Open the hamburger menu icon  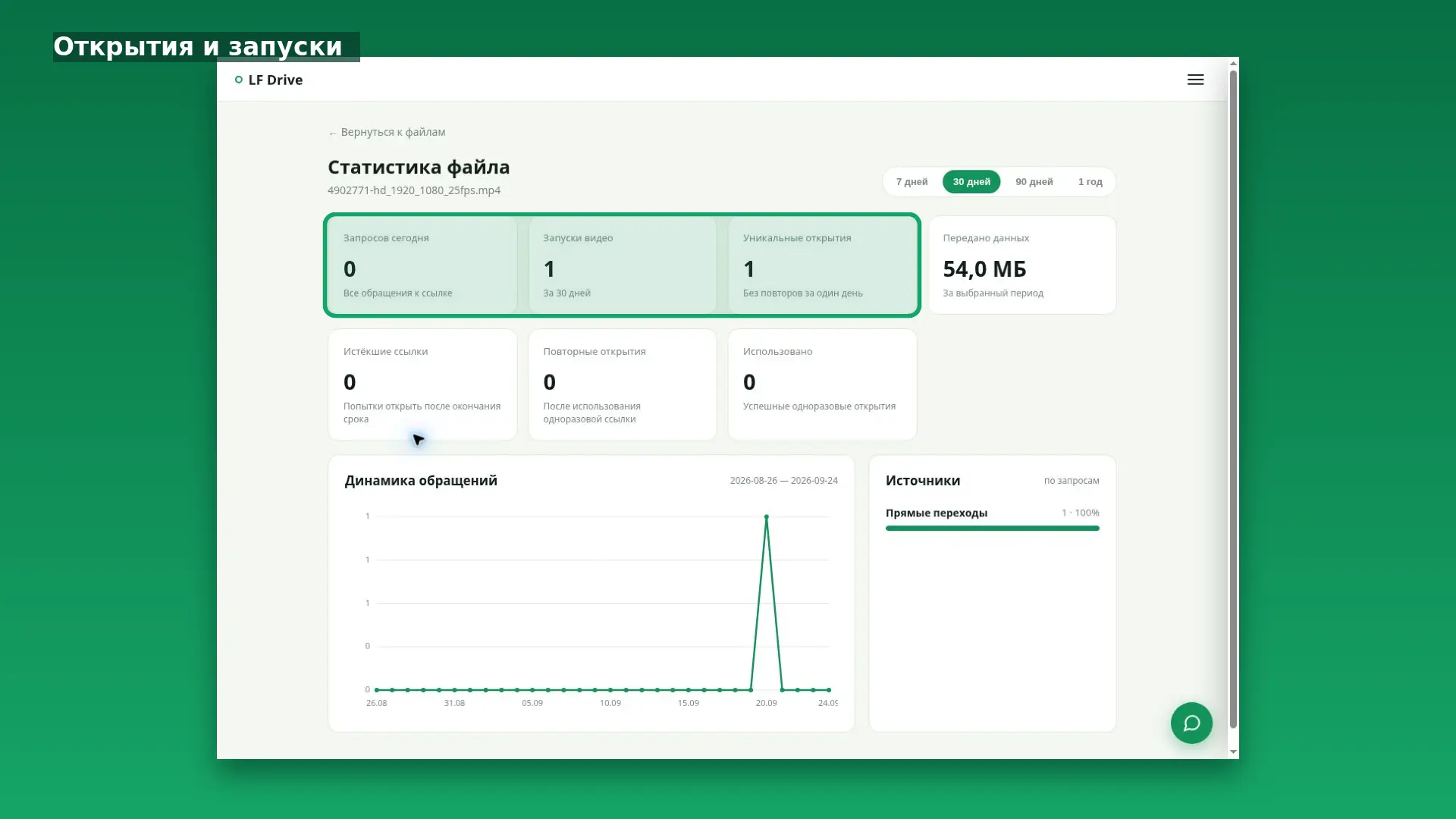click(x=1195, y=80)
